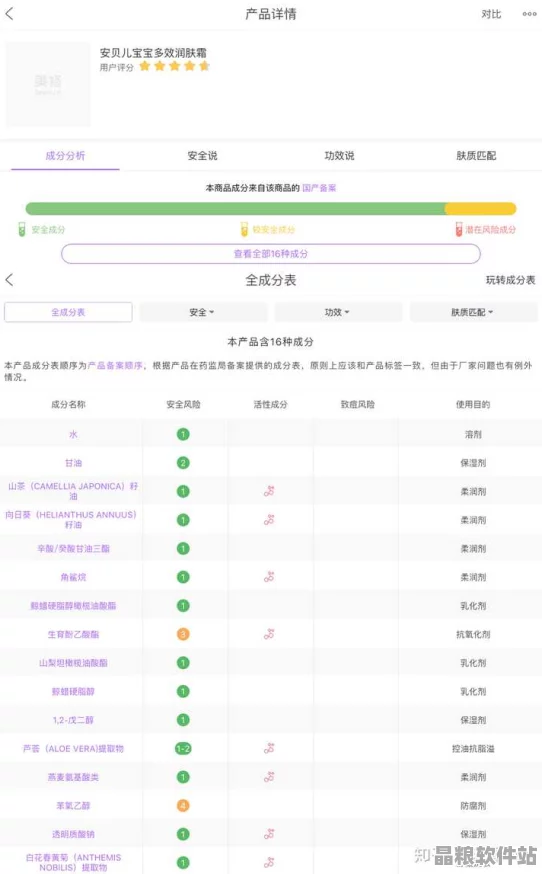Click orange score 3 badge for 生育酚乙酸酯

183,634
